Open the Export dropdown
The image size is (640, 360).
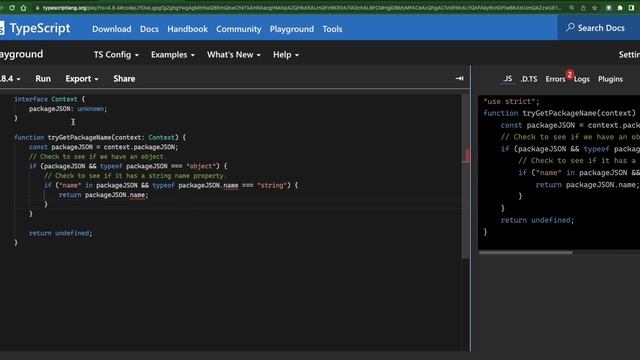(82, 79)
